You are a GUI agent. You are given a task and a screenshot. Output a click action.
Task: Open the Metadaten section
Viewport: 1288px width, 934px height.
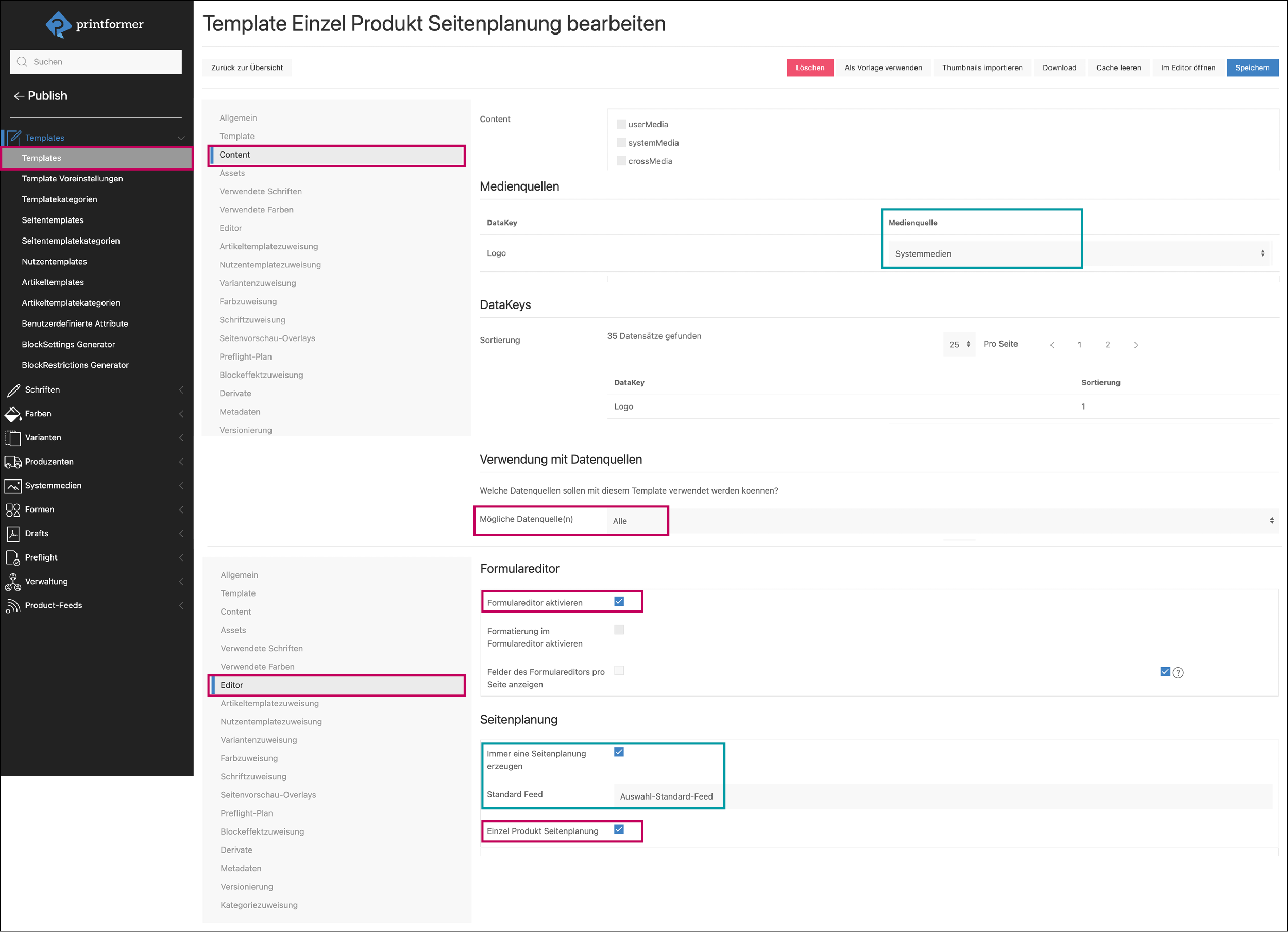(240, 412)
